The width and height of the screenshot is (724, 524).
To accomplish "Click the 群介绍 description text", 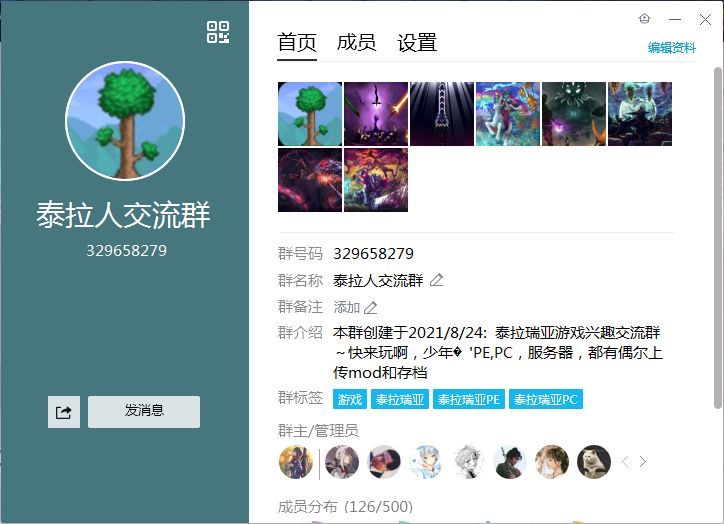I will pos(498,352).
